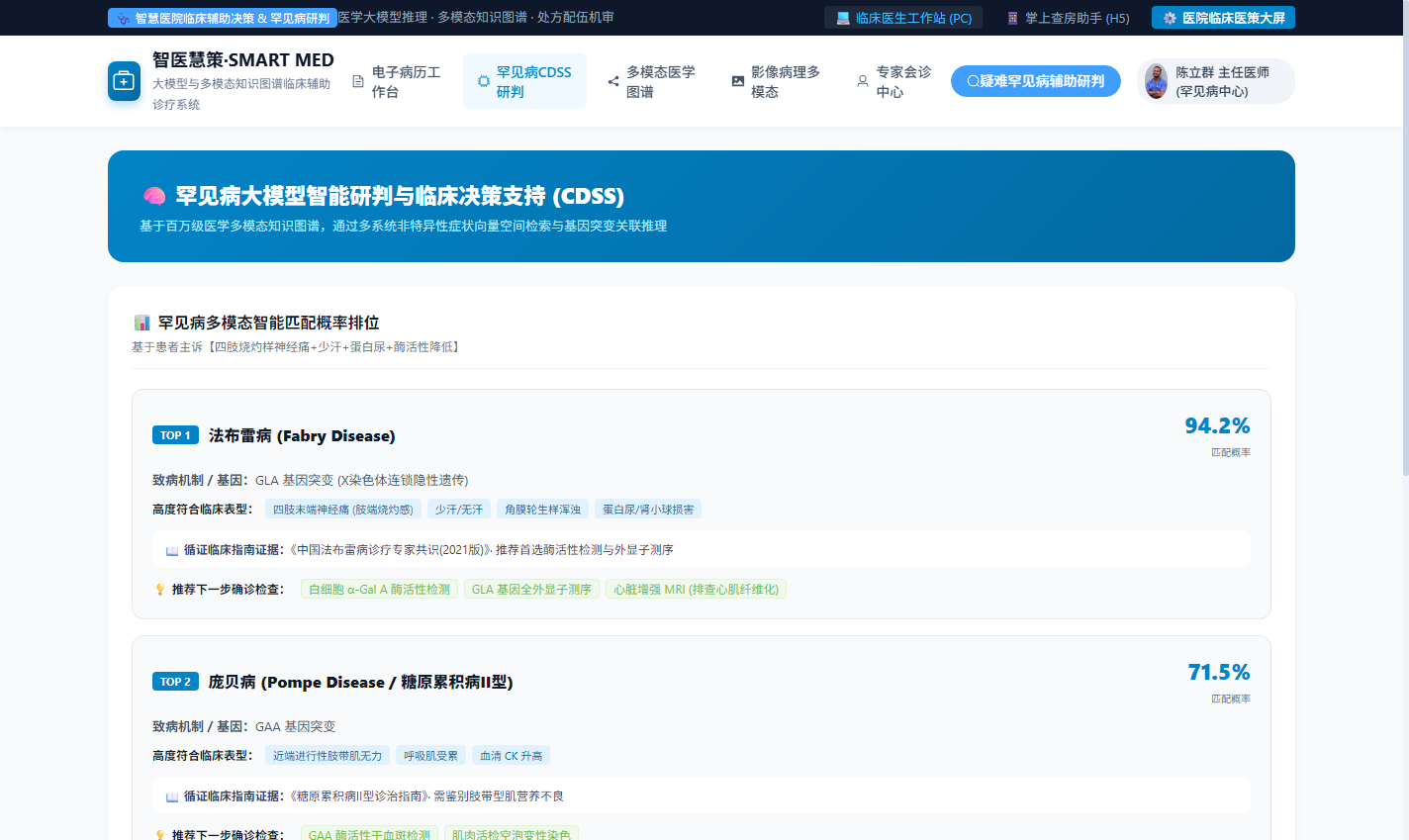
Task: Click the TOP 2 rank badge
Action: 176,682
